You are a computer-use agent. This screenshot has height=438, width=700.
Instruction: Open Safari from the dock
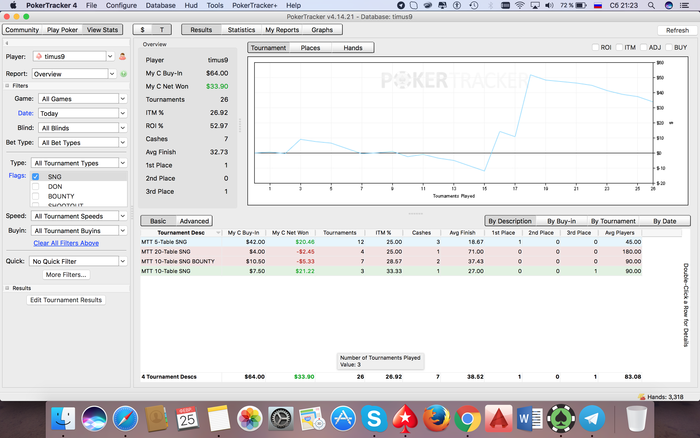(x=125, y=419)
